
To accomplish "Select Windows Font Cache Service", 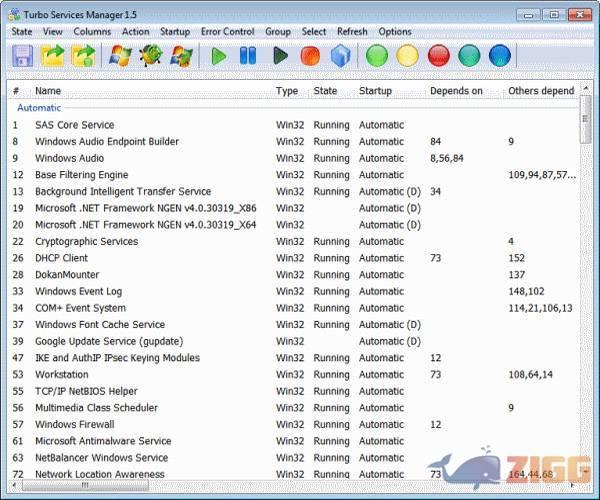I will point(293,324).
